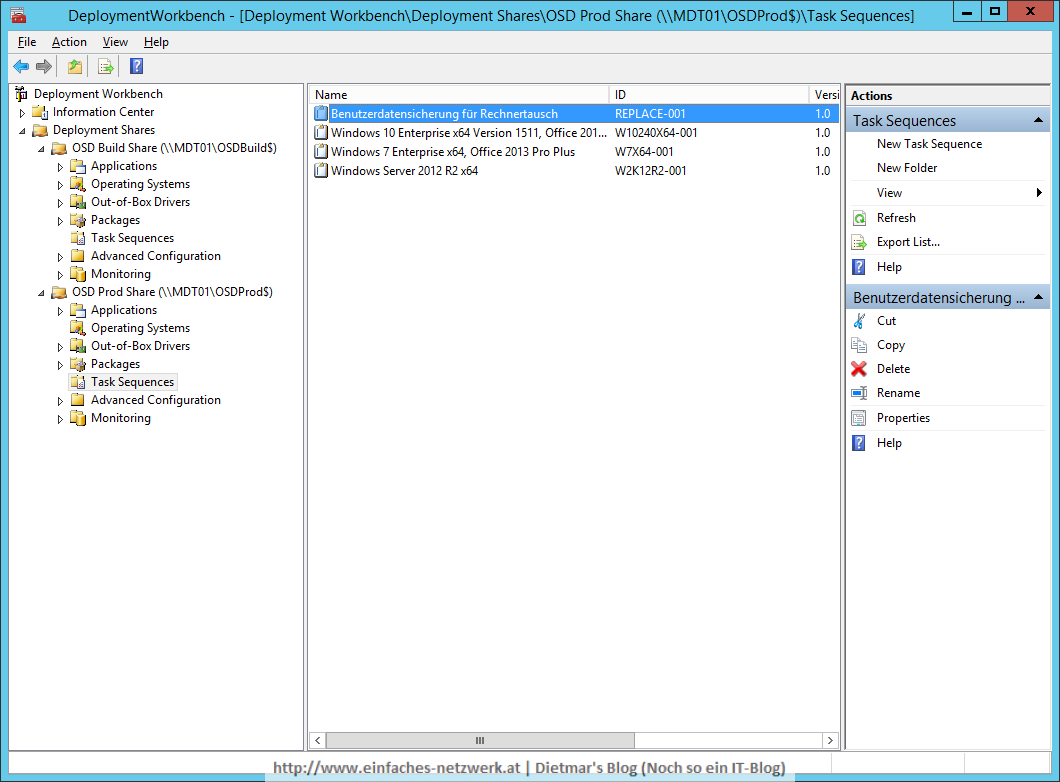This screenshot has width=1060, height=782.
Task: Expand the Information Center node
Action: point(22,113)
